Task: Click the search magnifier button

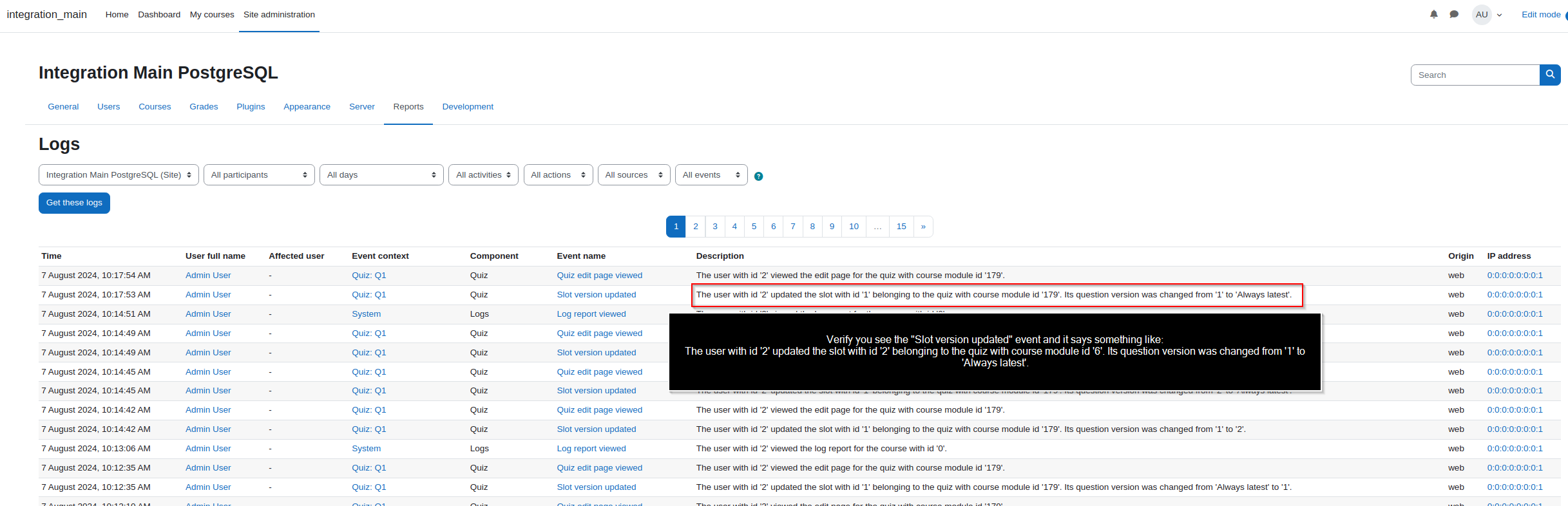Action: point(1550,75)
